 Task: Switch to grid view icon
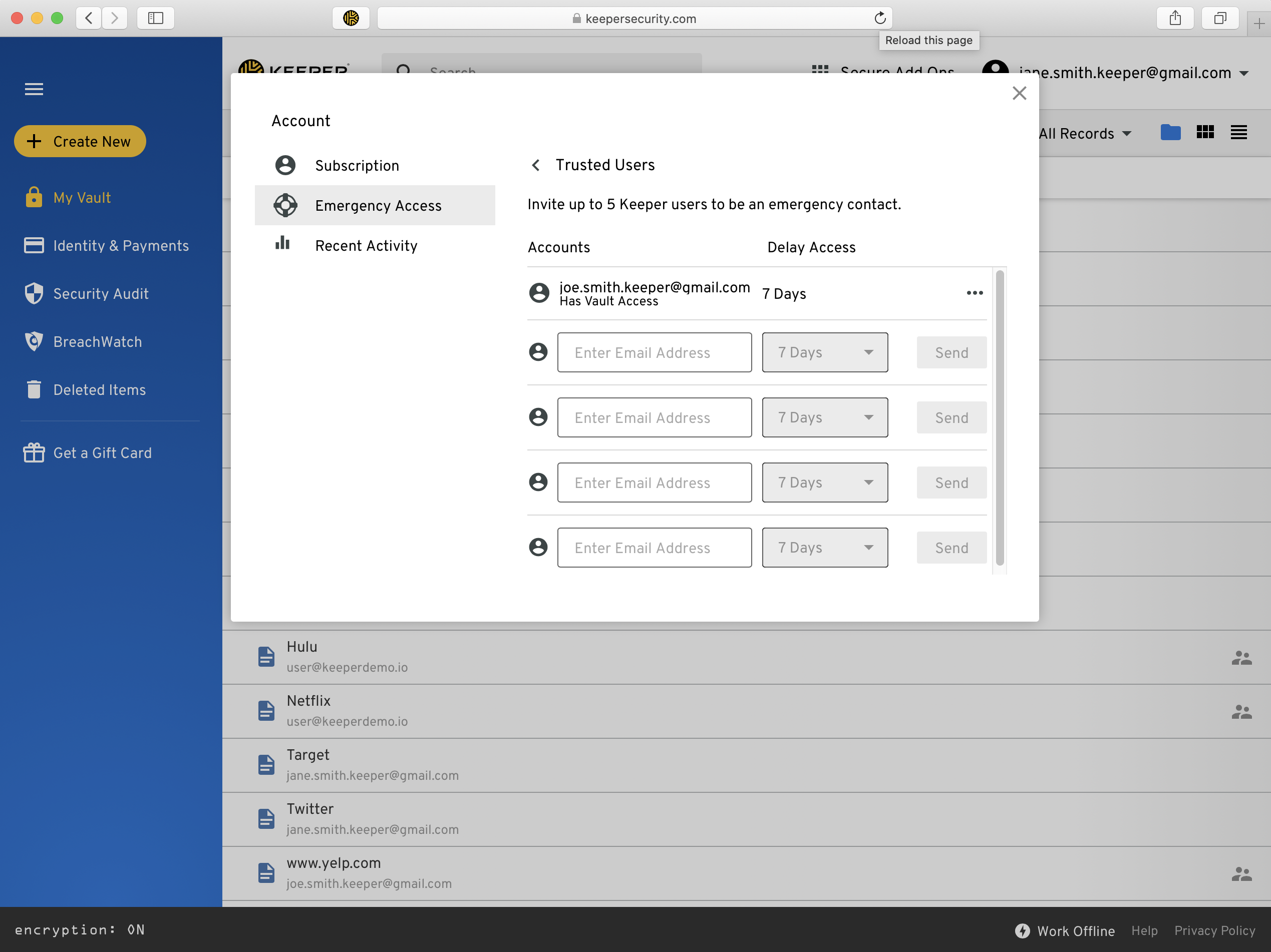coord(1205,133)
